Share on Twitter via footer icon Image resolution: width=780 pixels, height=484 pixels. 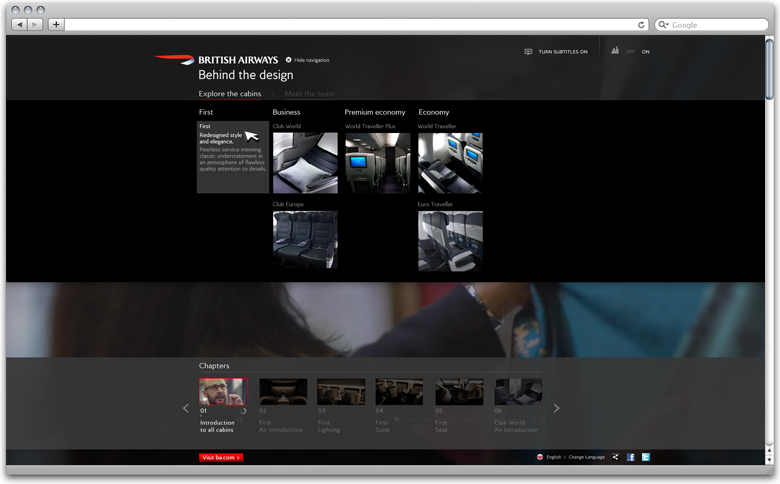(x=646, y=457)
